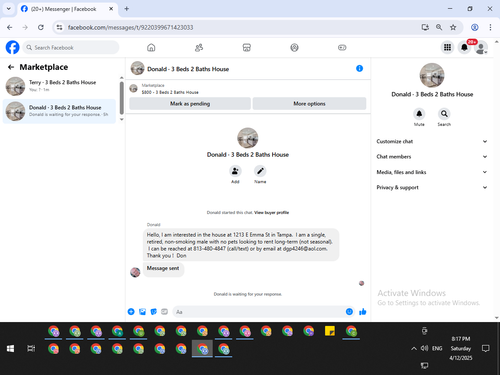Show hidden system tray icons chevron
The height and width of the screenshot is (375, 500).
pyautogui.click(x=414, y=349)
